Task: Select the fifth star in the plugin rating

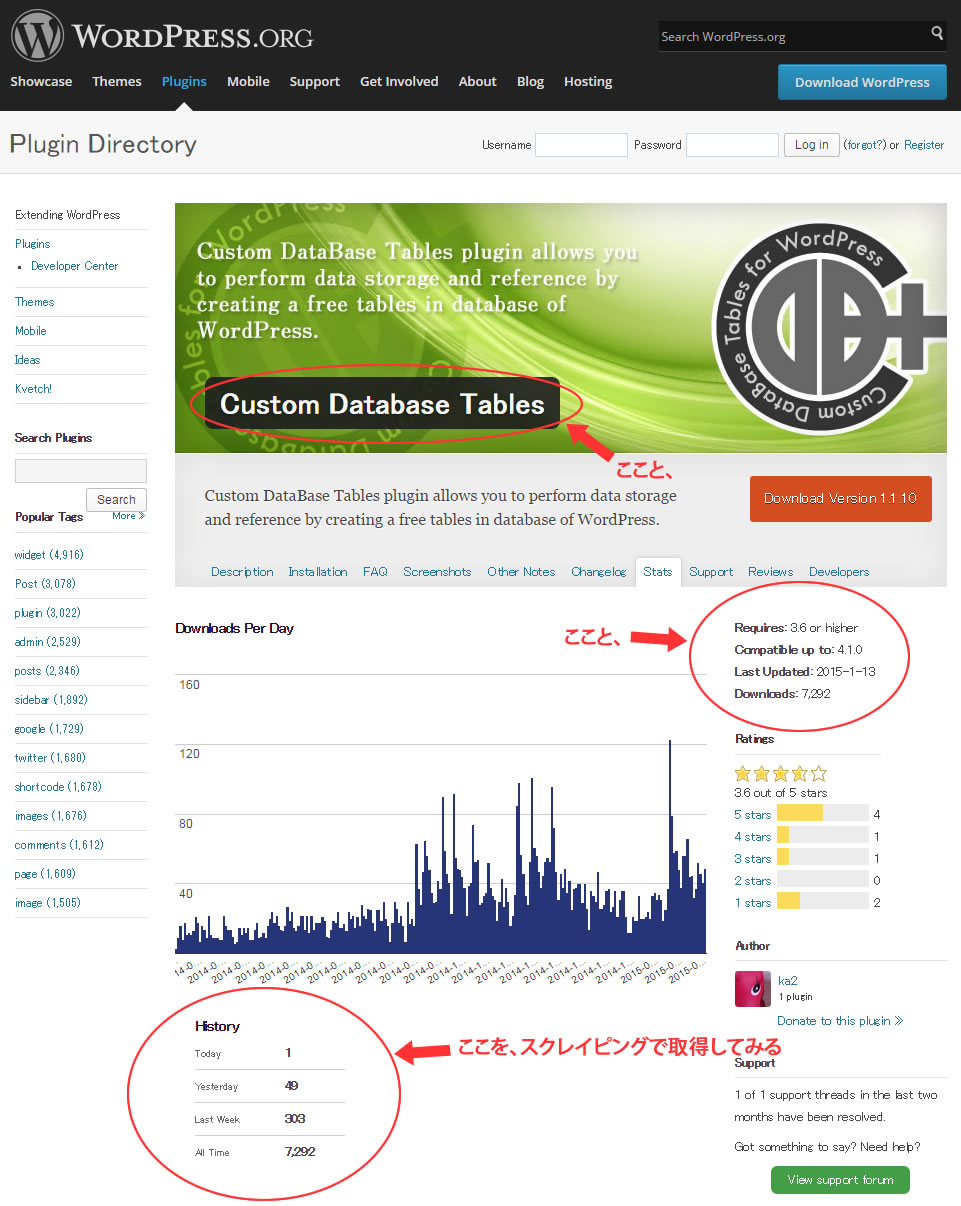Action: [x=818, y=773]
